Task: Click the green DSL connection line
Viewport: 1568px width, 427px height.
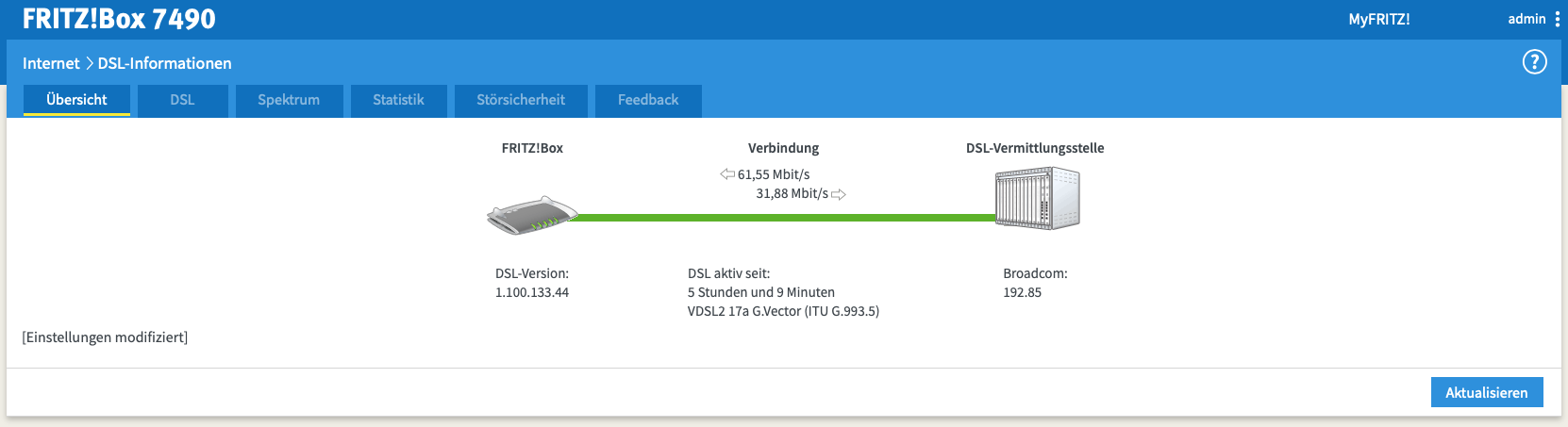Action: (783, 218)
